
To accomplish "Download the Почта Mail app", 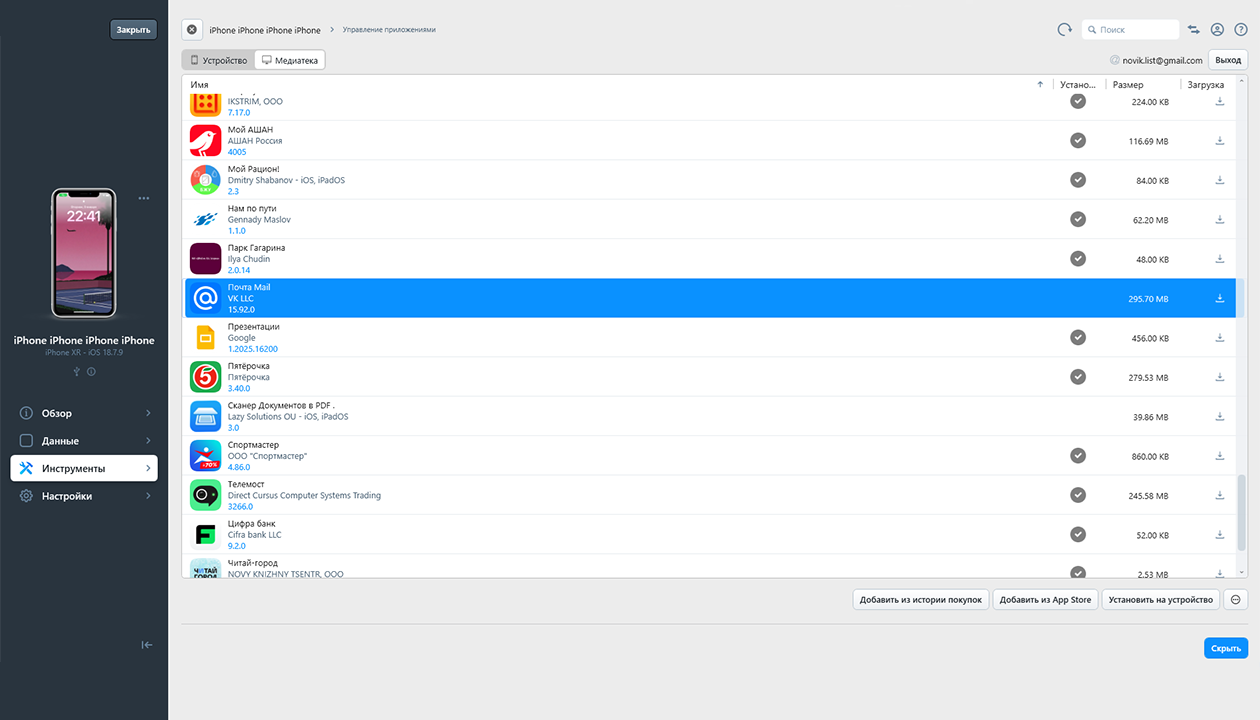I will (x=1220, y=298).
